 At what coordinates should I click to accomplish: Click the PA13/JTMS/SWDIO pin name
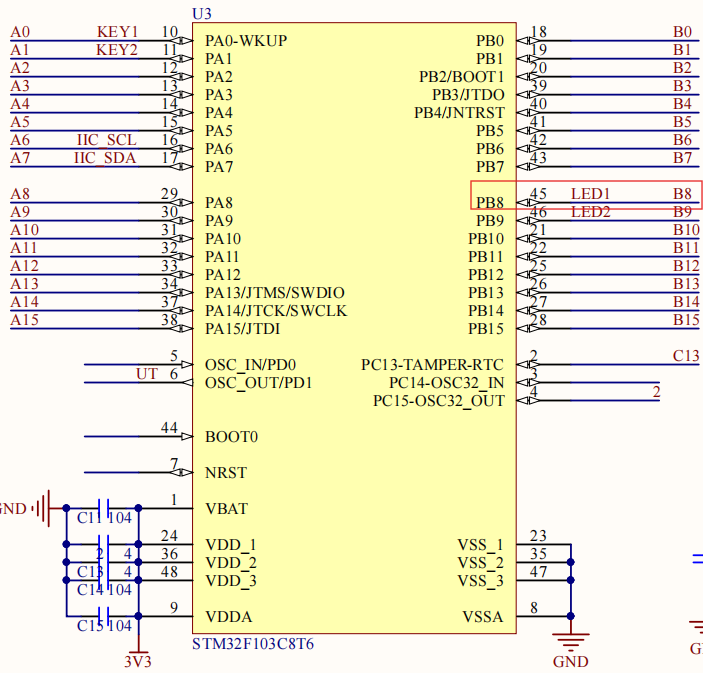[x=275, y=293]
